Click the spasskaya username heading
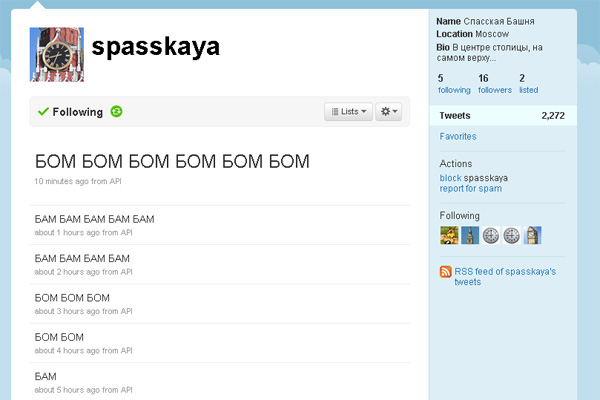600x400 pixels. (x=156, y=47)
